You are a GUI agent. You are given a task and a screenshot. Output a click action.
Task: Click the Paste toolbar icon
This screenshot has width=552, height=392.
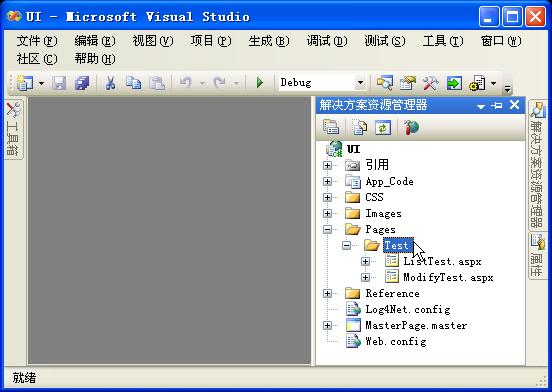pos(157,83)
